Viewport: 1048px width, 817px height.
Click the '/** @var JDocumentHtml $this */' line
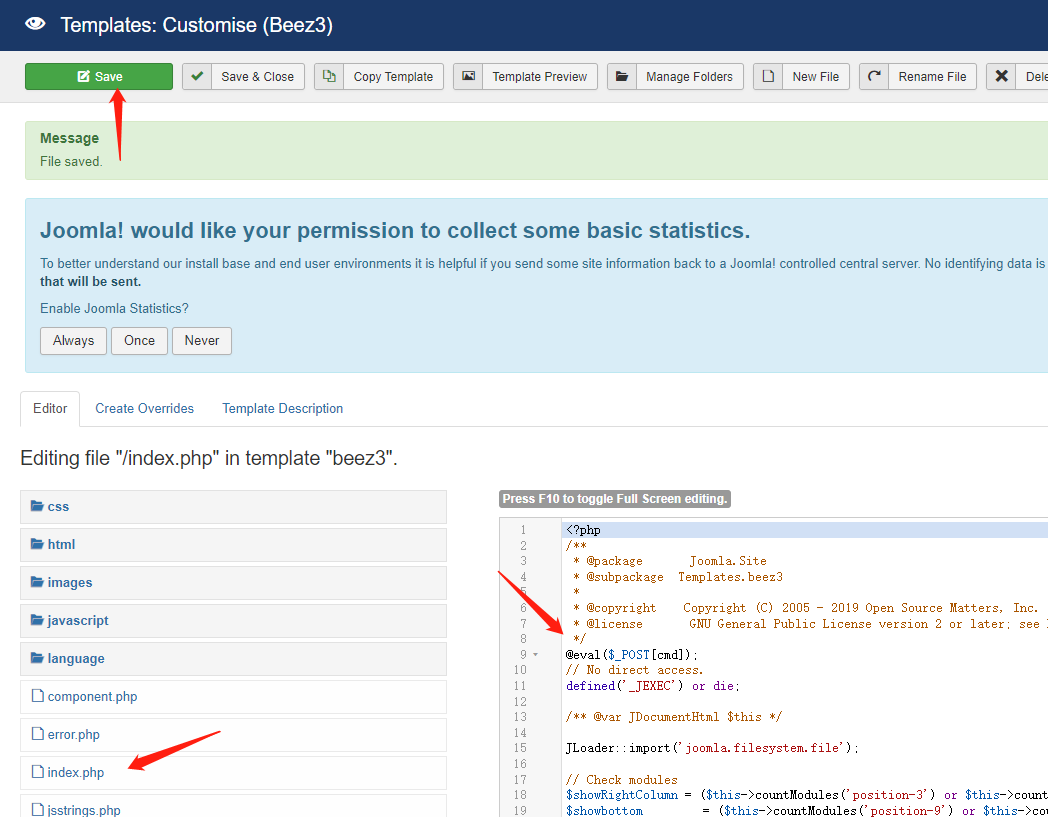(x=674, y=717)
